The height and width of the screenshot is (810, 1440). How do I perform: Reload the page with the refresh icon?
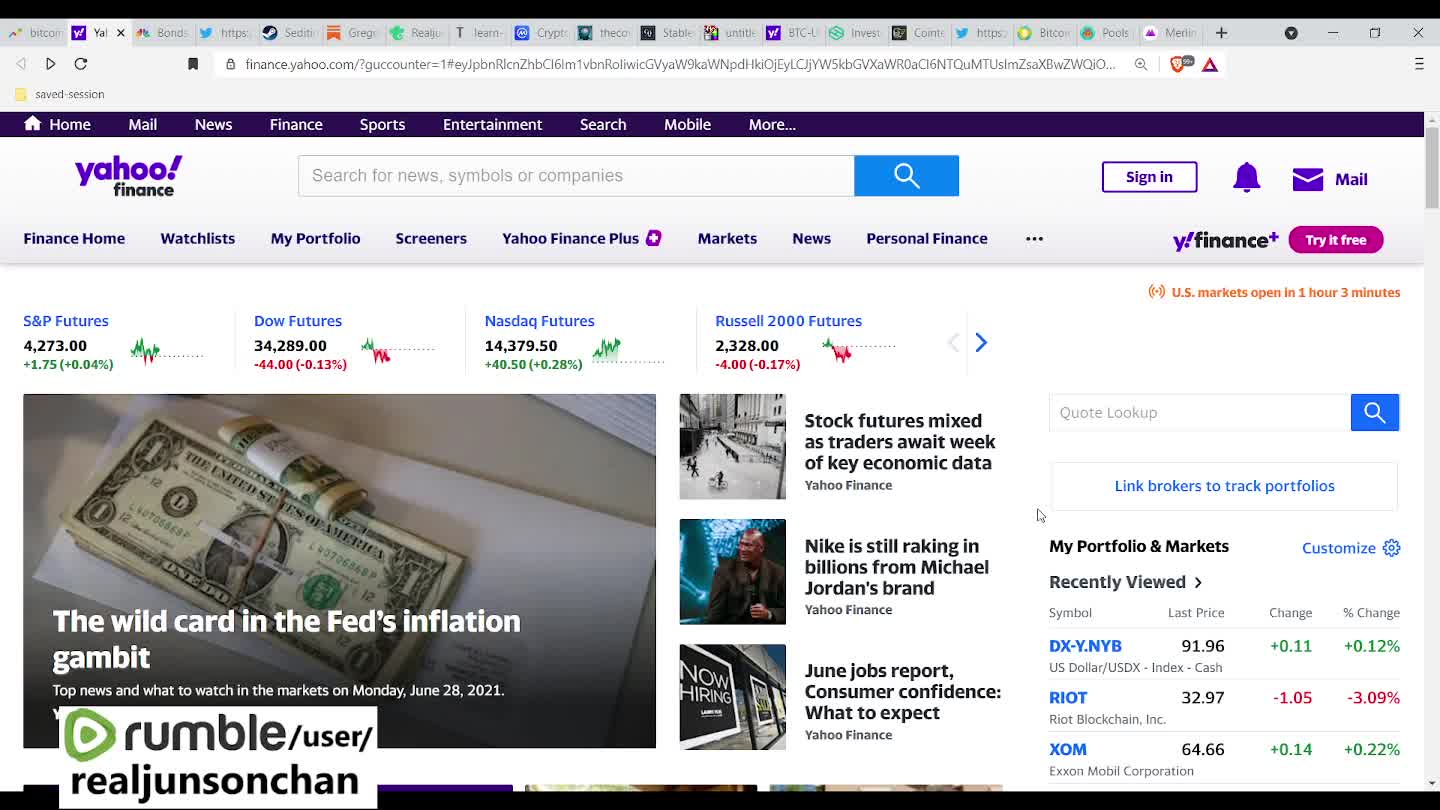pyautogui.click(x=81, y=63)
